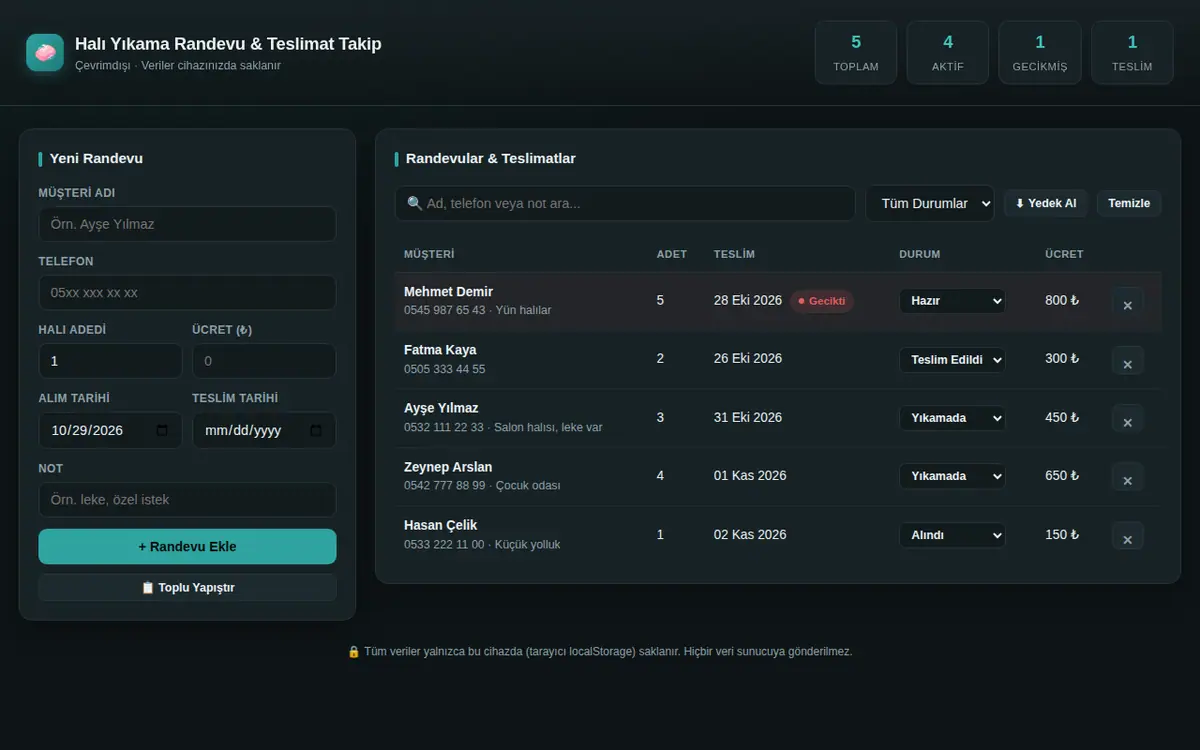Remove Zeynep Arslan's appointment with the X
1200x750 pixels.
[1127, 479]
